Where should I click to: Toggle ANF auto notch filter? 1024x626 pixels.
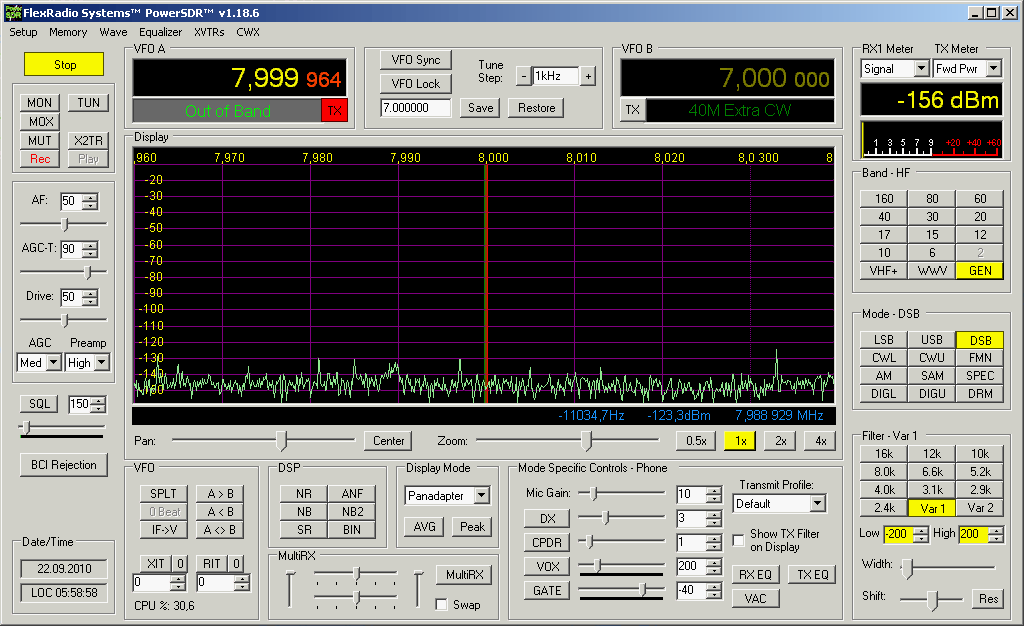352,494
